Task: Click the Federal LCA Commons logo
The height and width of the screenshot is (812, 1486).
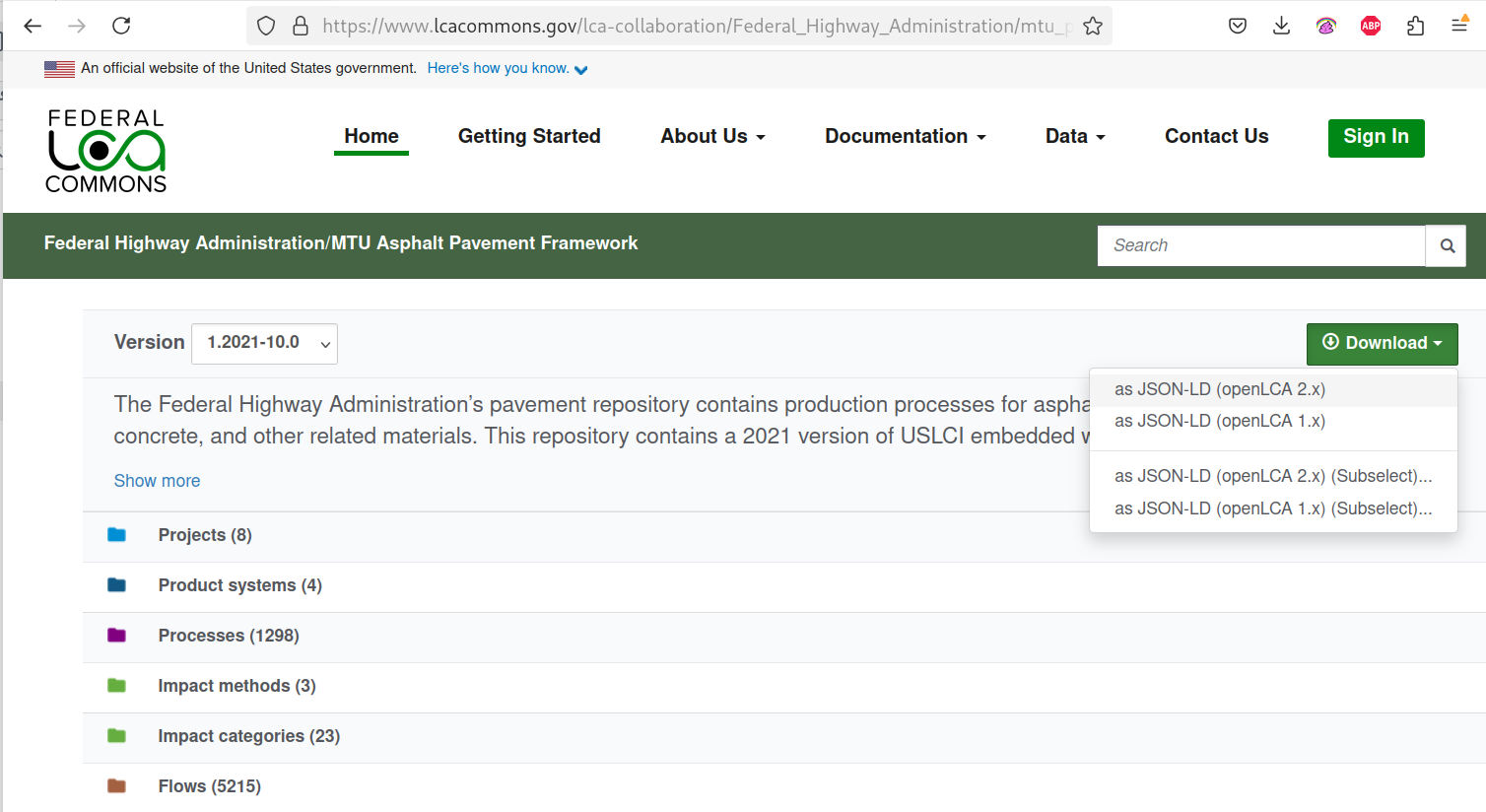Action: pyautogui.click(x=105, y=151)
